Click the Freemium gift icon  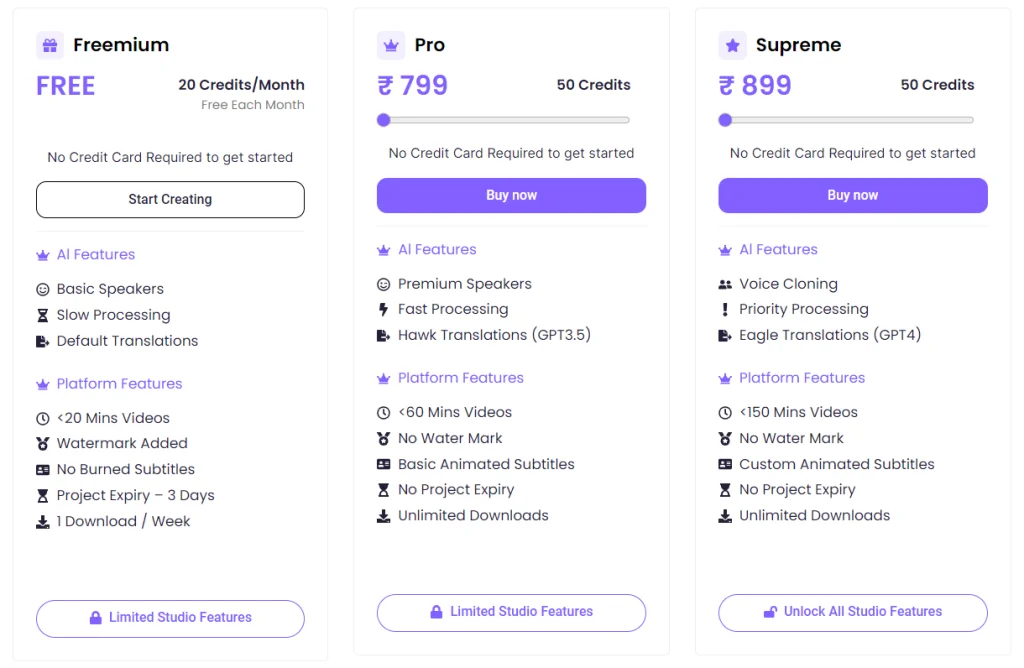click(x=50, y=45)
